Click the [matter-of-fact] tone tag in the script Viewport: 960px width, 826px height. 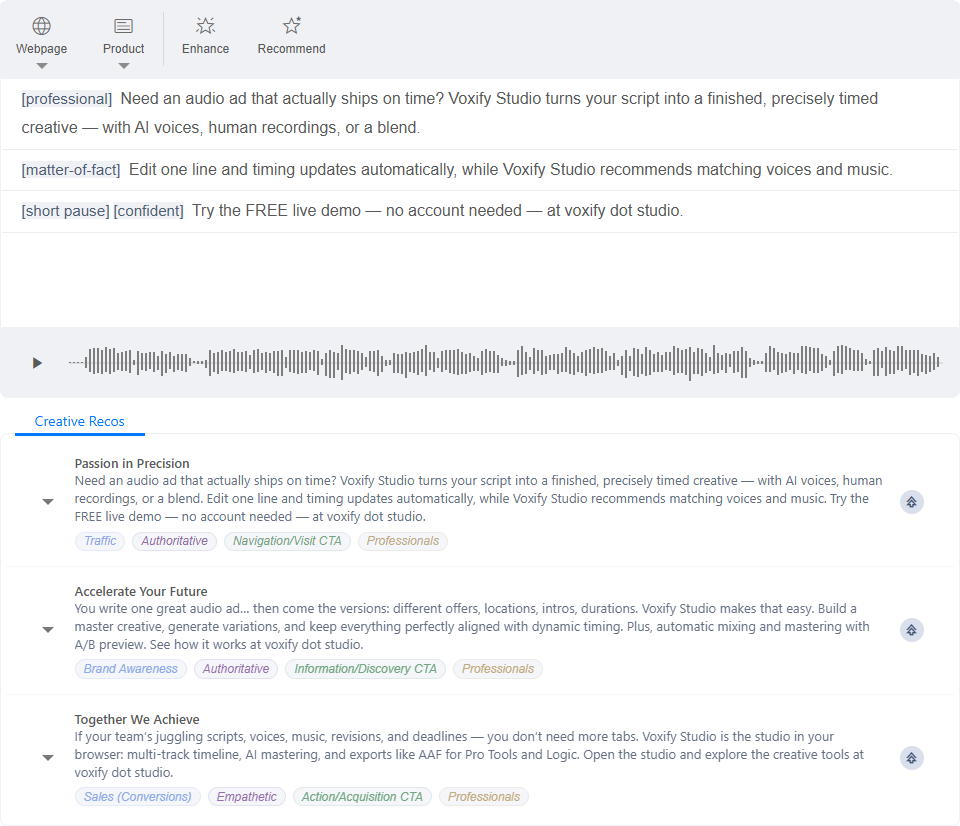(71, 170)
